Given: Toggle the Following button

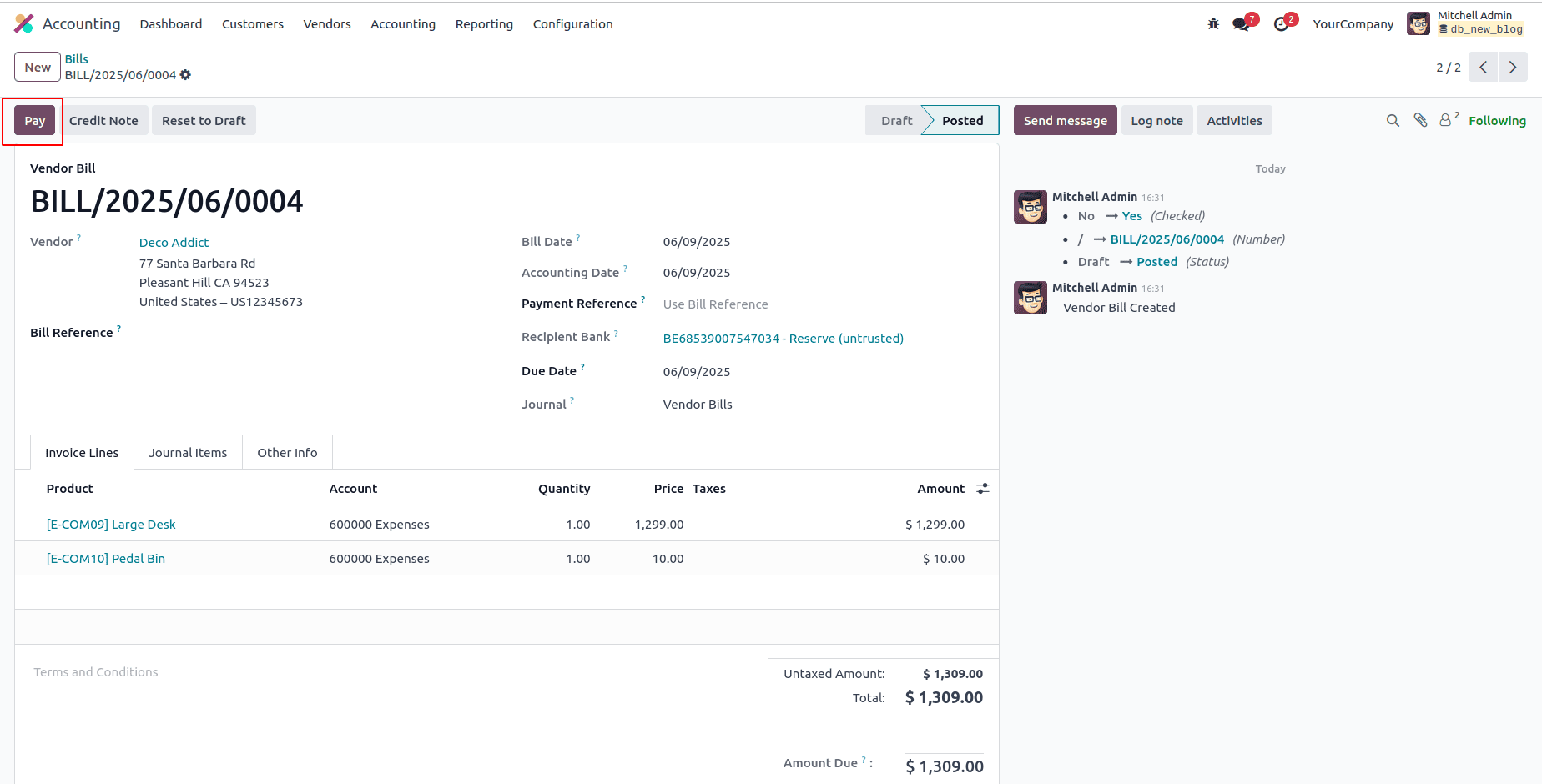Looking at the screenshot, I should (x=1497, y=121).
